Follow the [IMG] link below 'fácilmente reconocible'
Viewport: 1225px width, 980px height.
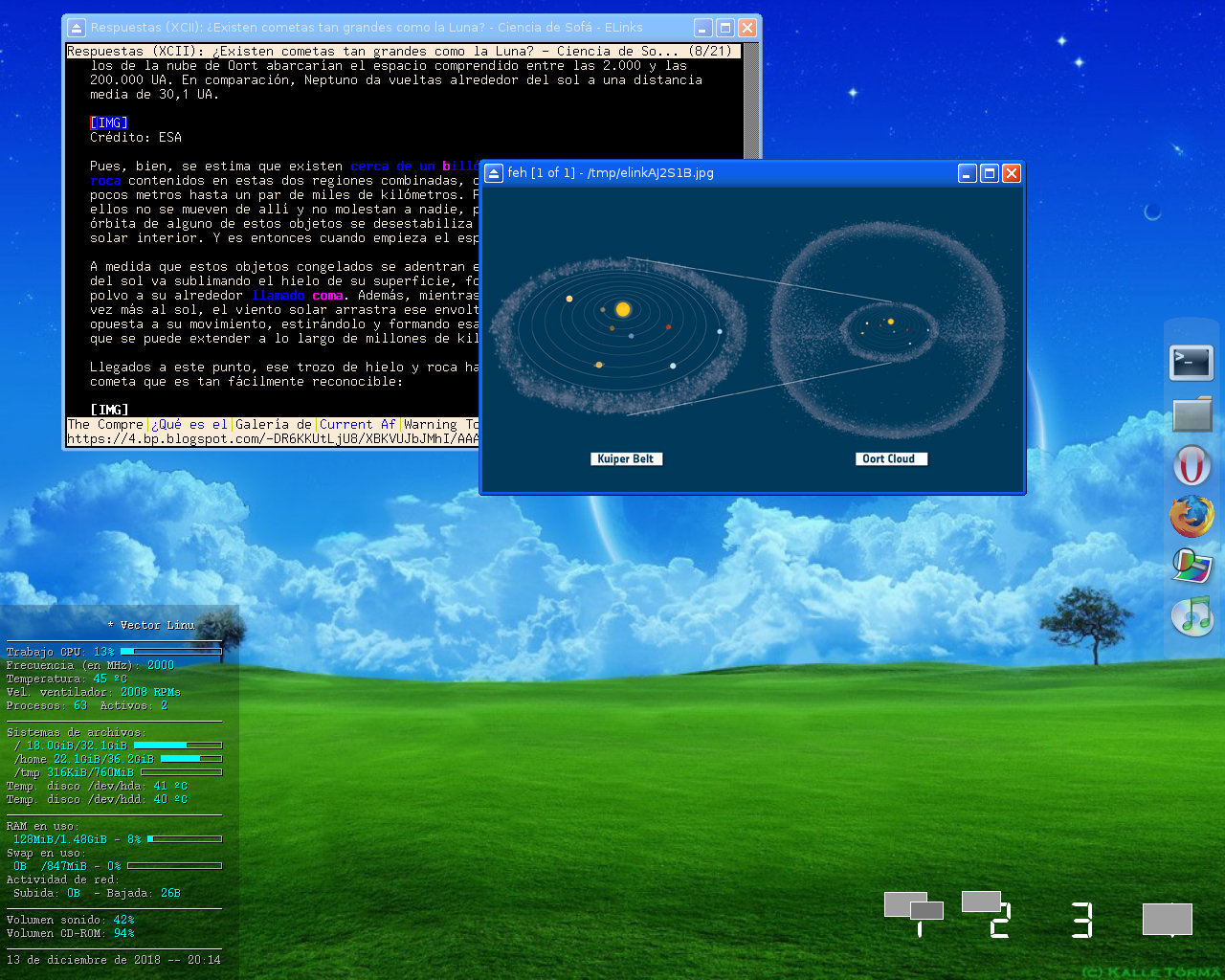tap(109, 411)
